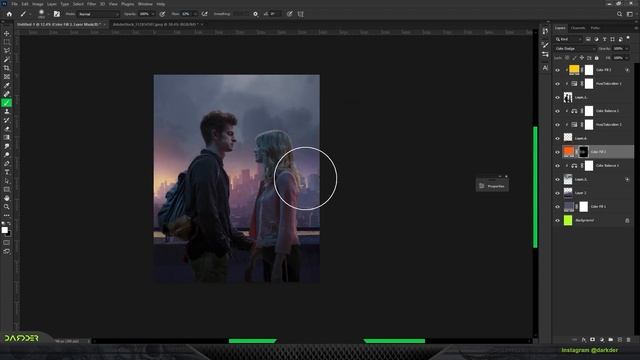The image size is (640, 360).
Task: Hide the Layer 6 layer
Action: [558, 138]
